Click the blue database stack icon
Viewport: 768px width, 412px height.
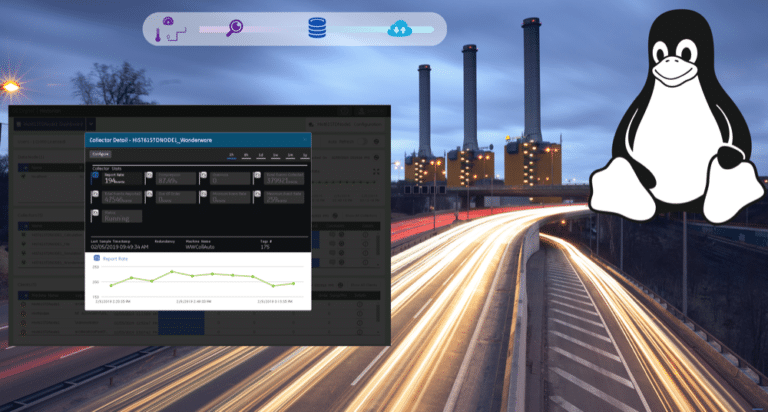pos(318,29)
